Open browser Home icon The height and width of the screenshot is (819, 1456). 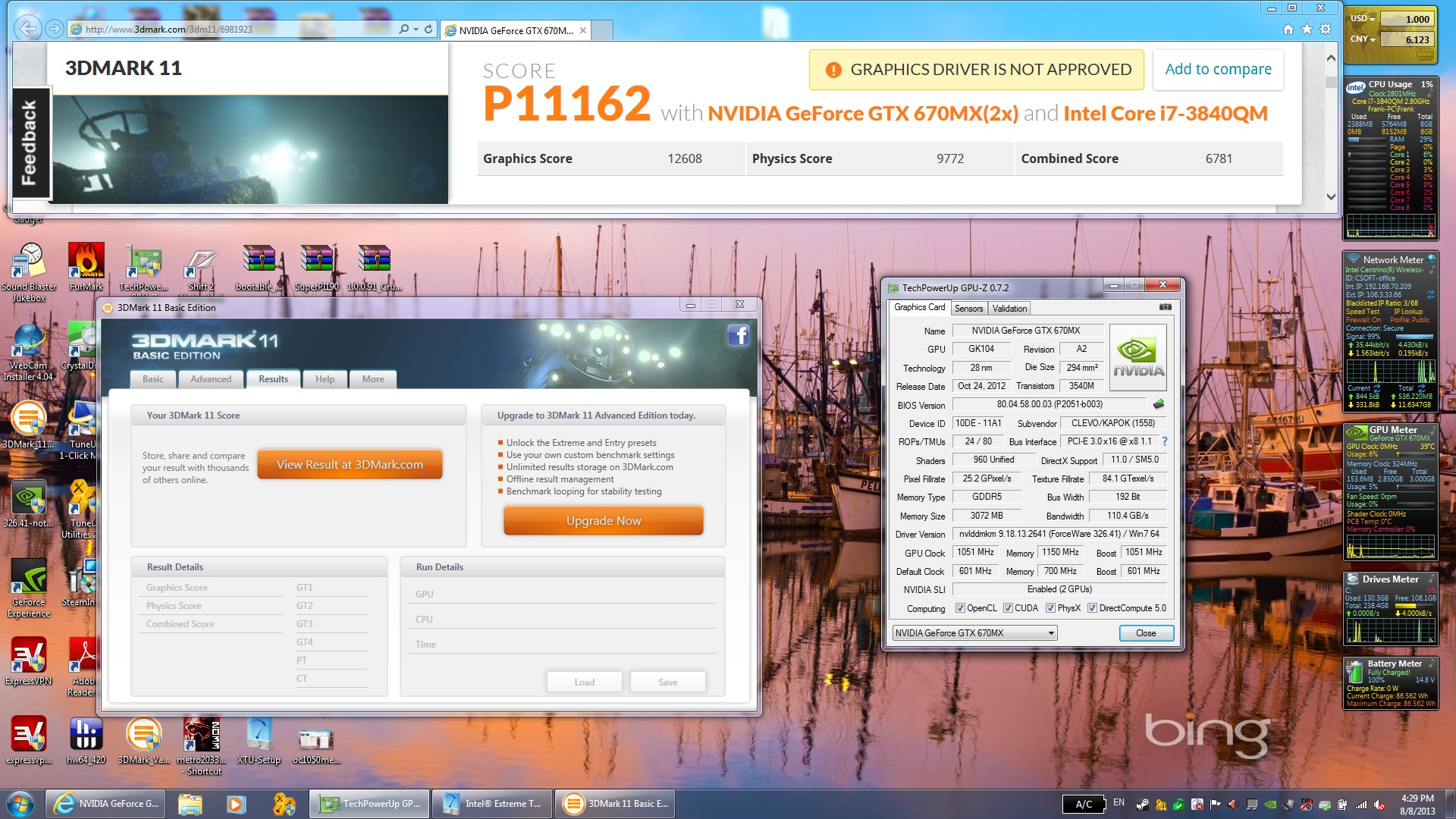pos(1288,30)
